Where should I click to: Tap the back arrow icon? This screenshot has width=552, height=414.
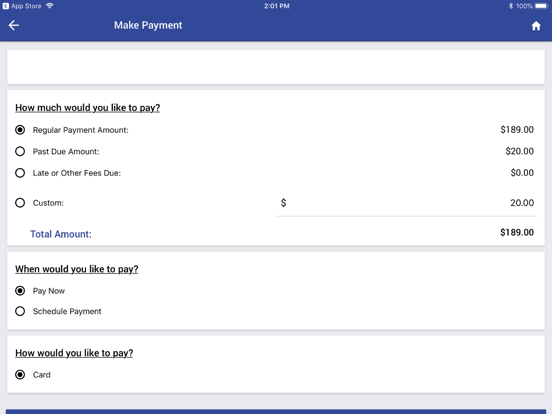[x=14, y=25]
